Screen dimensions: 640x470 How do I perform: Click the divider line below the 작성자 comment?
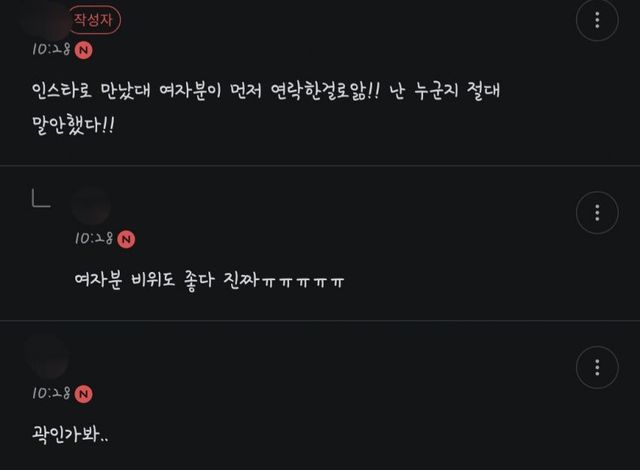[x=320, y=165]
